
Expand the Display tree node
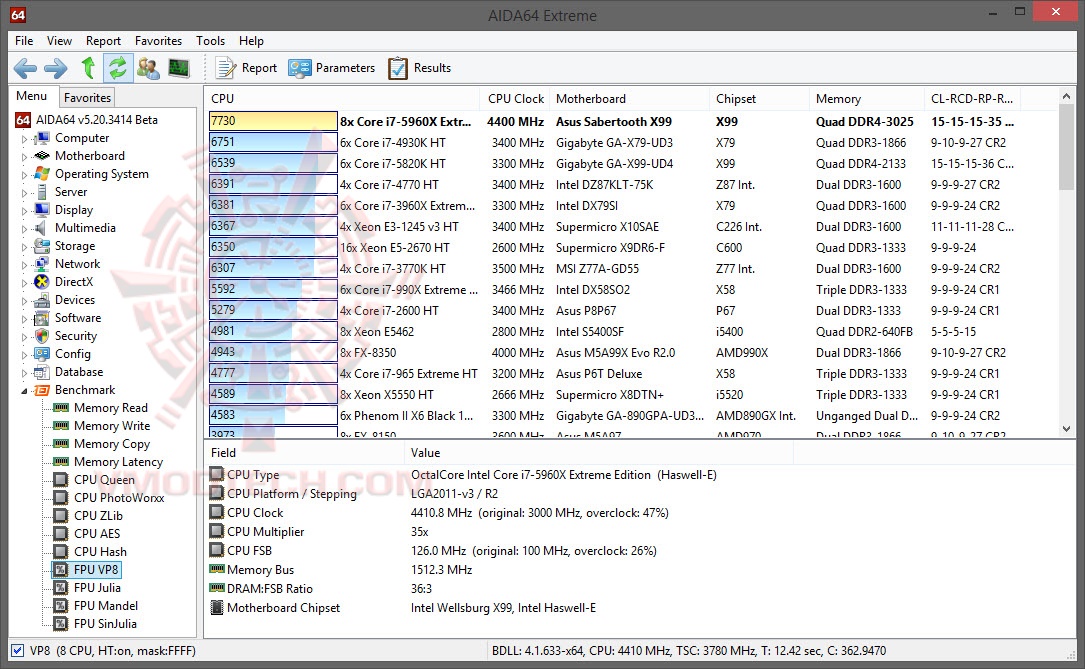24,211
